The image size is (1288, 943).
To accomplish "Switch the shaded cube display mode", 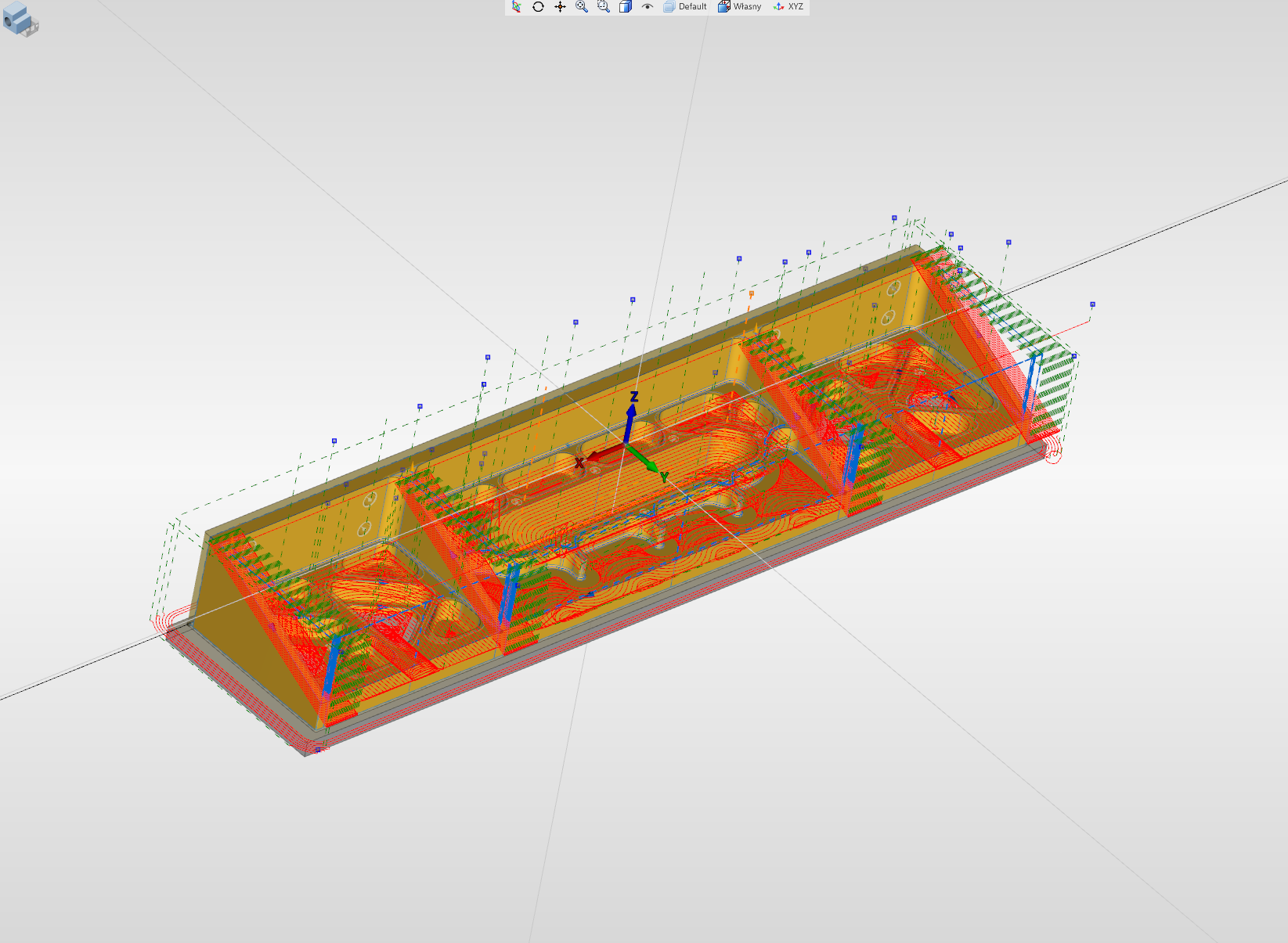I will pos(626,7).
